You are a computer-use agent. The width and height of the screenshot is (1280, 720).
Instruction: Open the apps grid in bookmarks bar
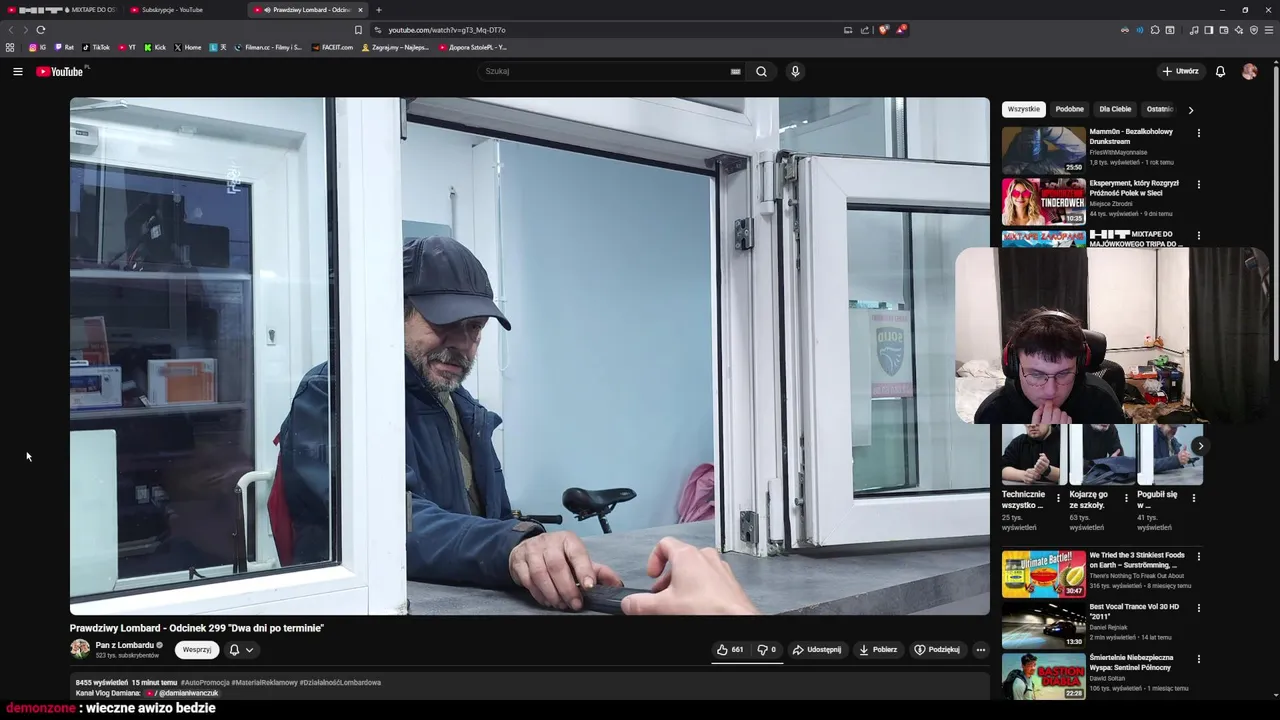(x=10, y=47)
